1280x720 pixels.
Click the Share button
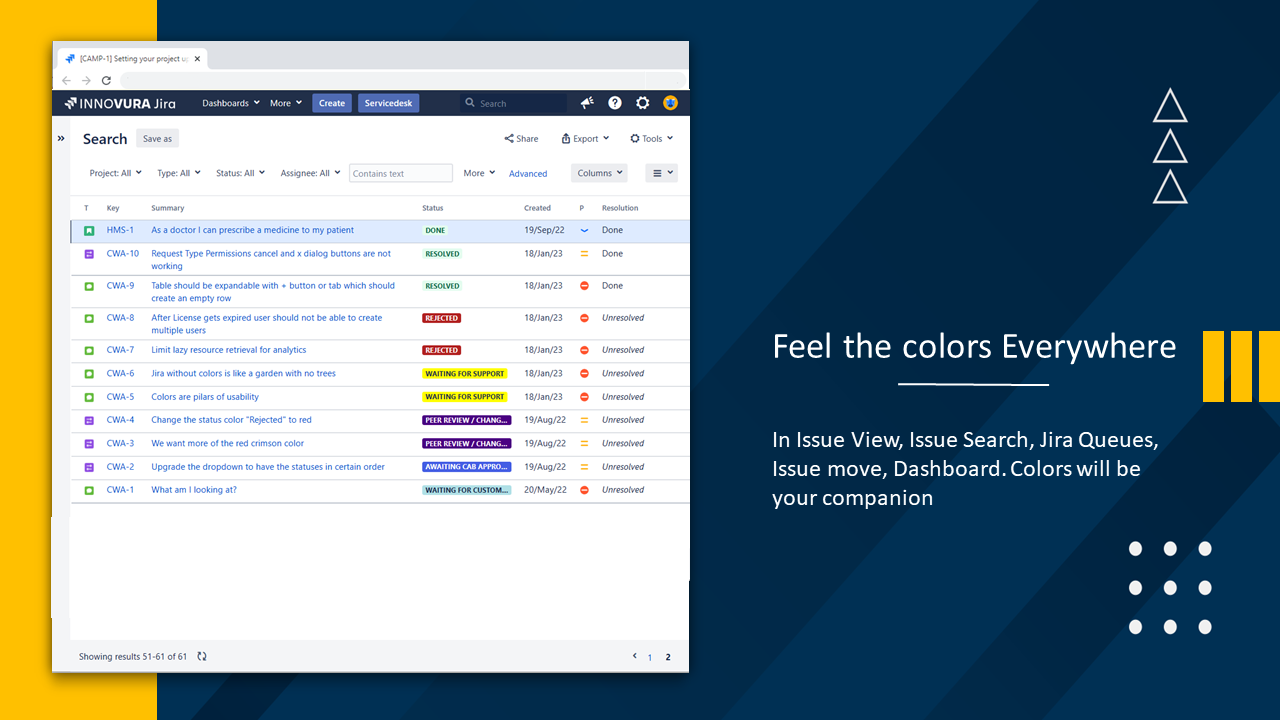(x=521, y=139)
